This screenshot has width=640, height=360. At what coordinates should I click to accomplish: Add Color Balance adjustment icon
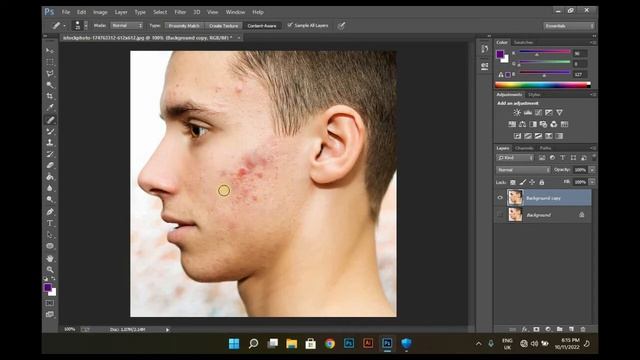[x=522, y=124]
